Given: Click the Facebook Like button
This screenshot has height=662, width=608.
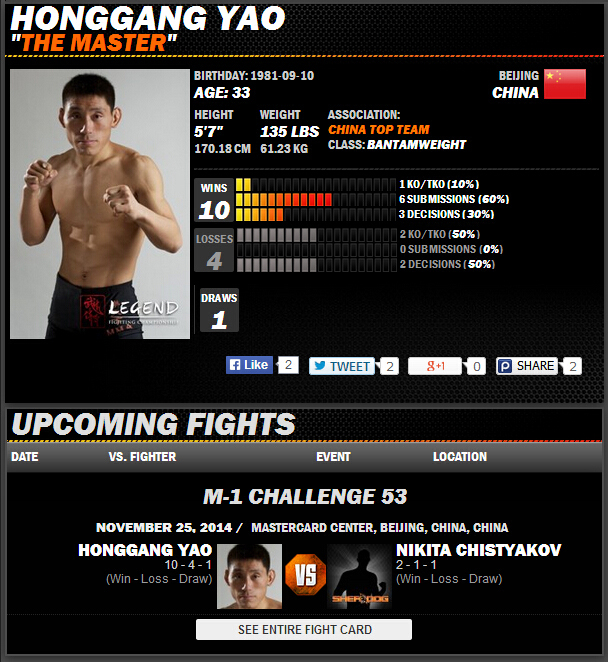Looking at the screenshot, I should [x=250, y=365].
